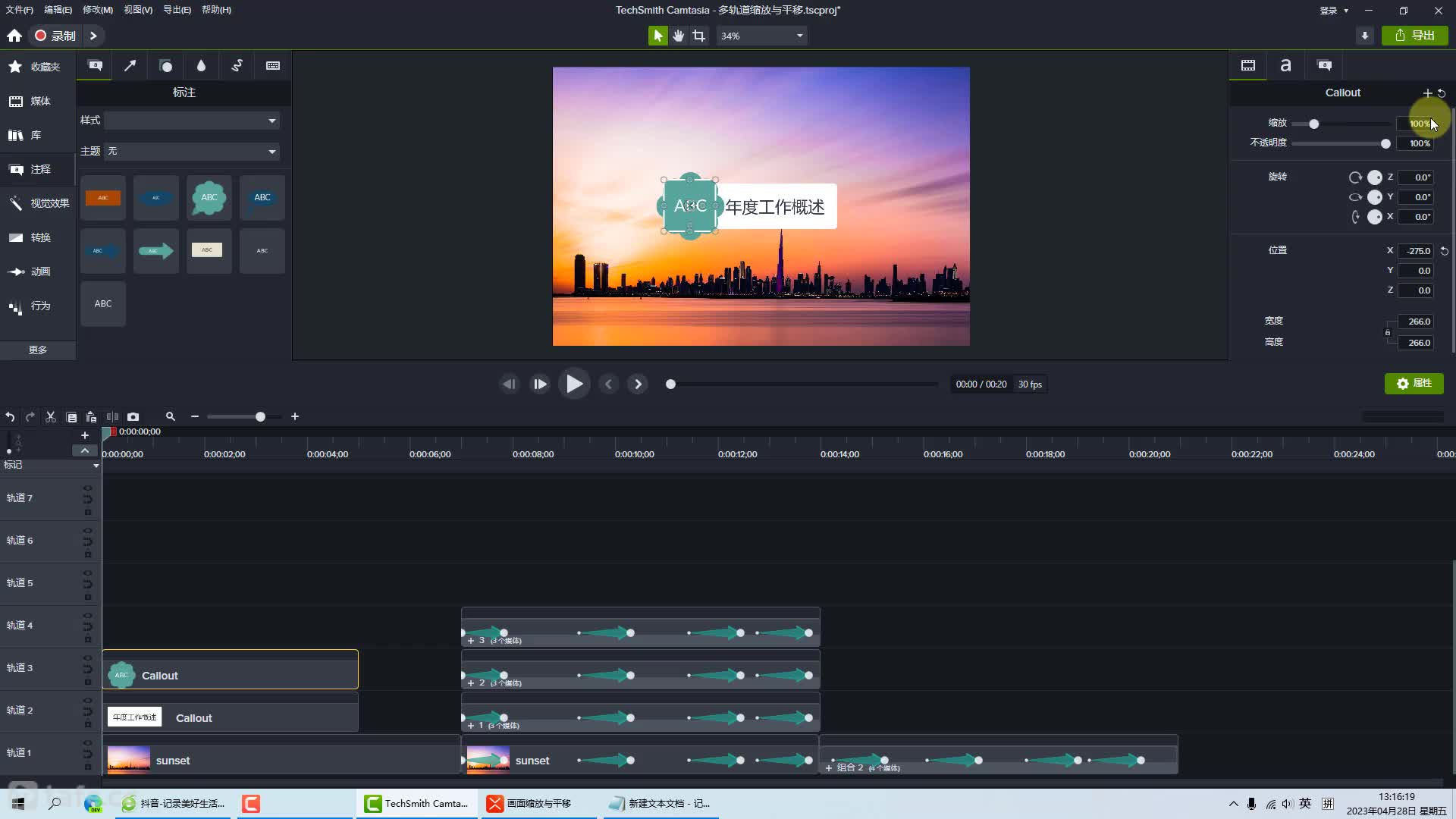Reset Callout properties with circular arrow

[1442, 93]
